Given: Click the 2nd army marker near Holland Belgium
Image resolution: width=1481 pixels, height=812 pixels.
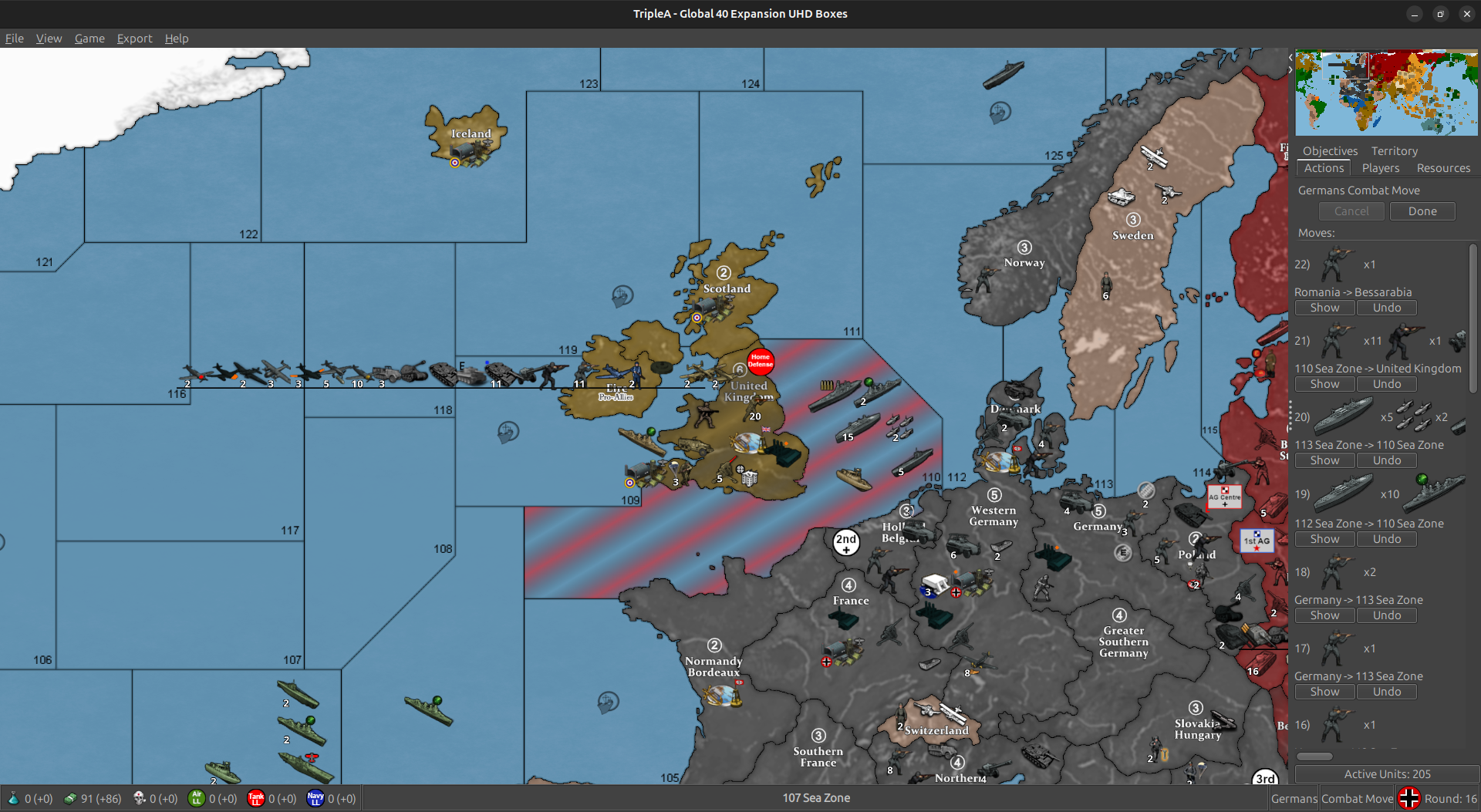Looking at the screenshot, I should 846,541.
